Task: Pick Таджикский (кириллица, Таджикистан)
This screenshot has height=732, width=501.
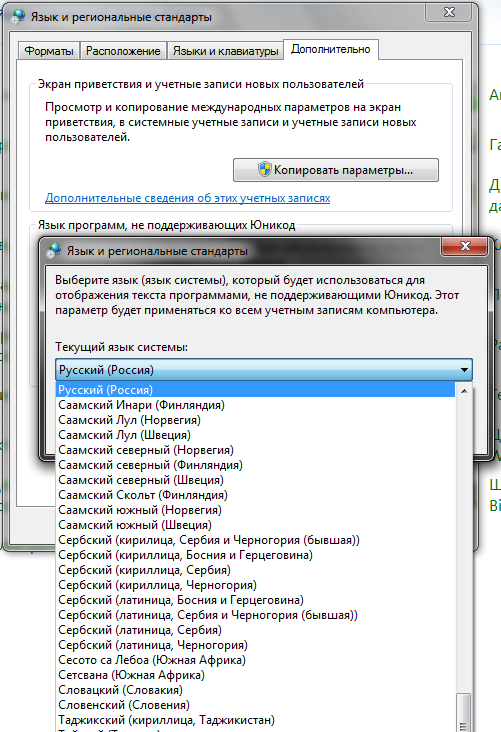Action: point(255,720)
